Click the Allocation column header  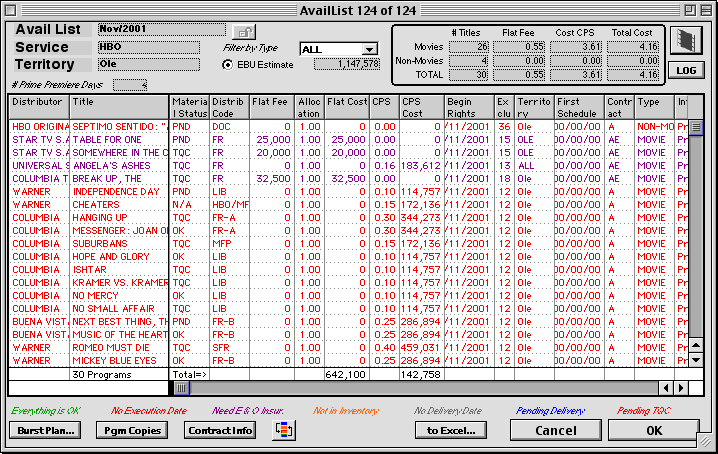(x=309, y=107)
